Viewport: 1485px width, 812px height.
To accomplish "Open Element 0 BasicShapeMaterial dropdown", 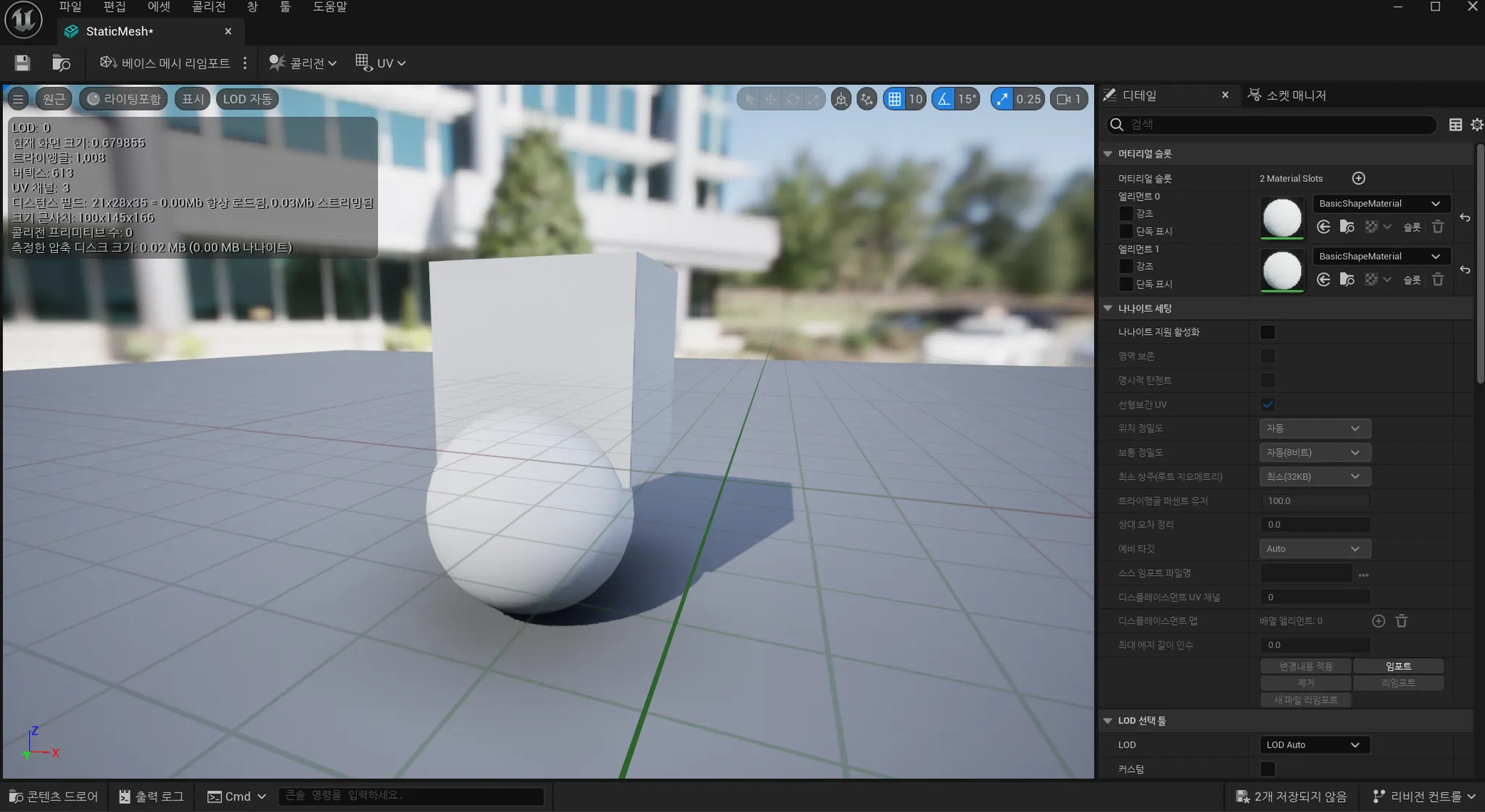I will [1380, 204].
